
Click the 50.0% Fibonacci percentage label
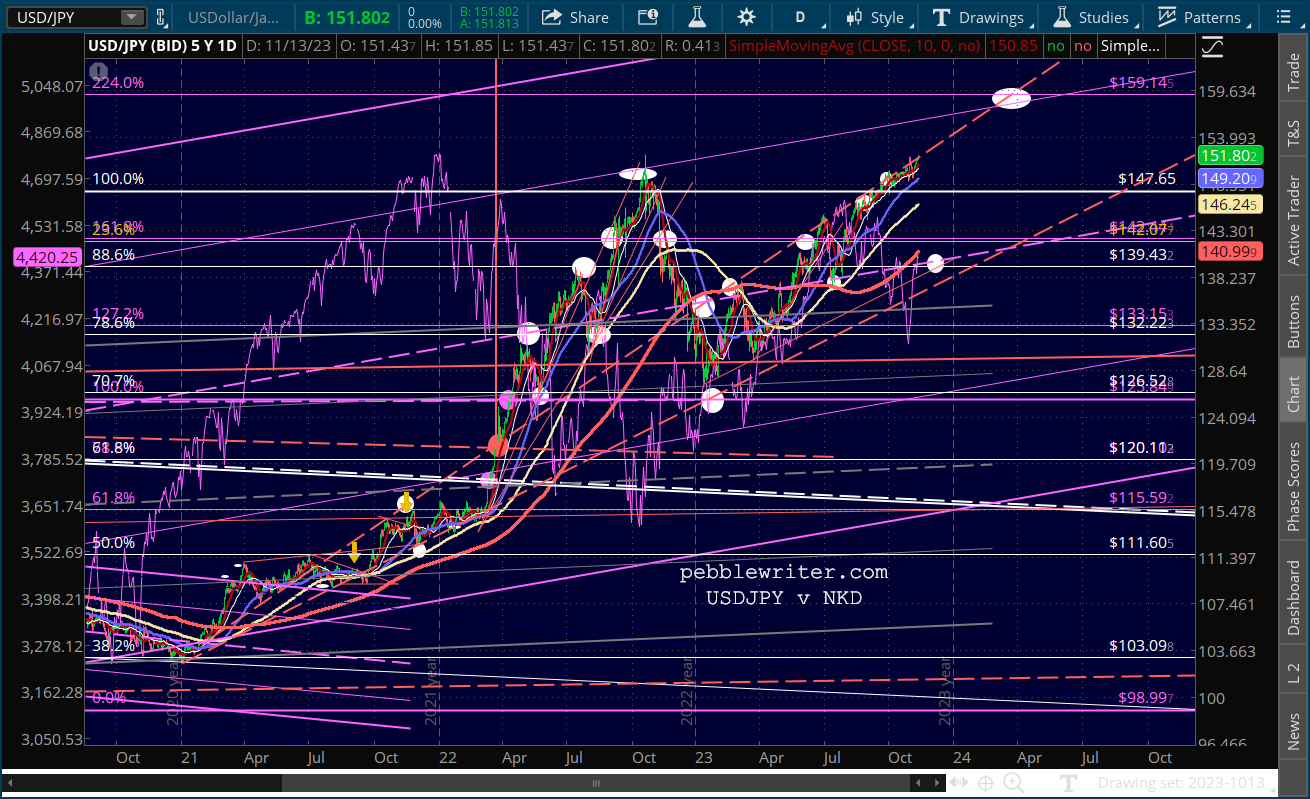113,543
